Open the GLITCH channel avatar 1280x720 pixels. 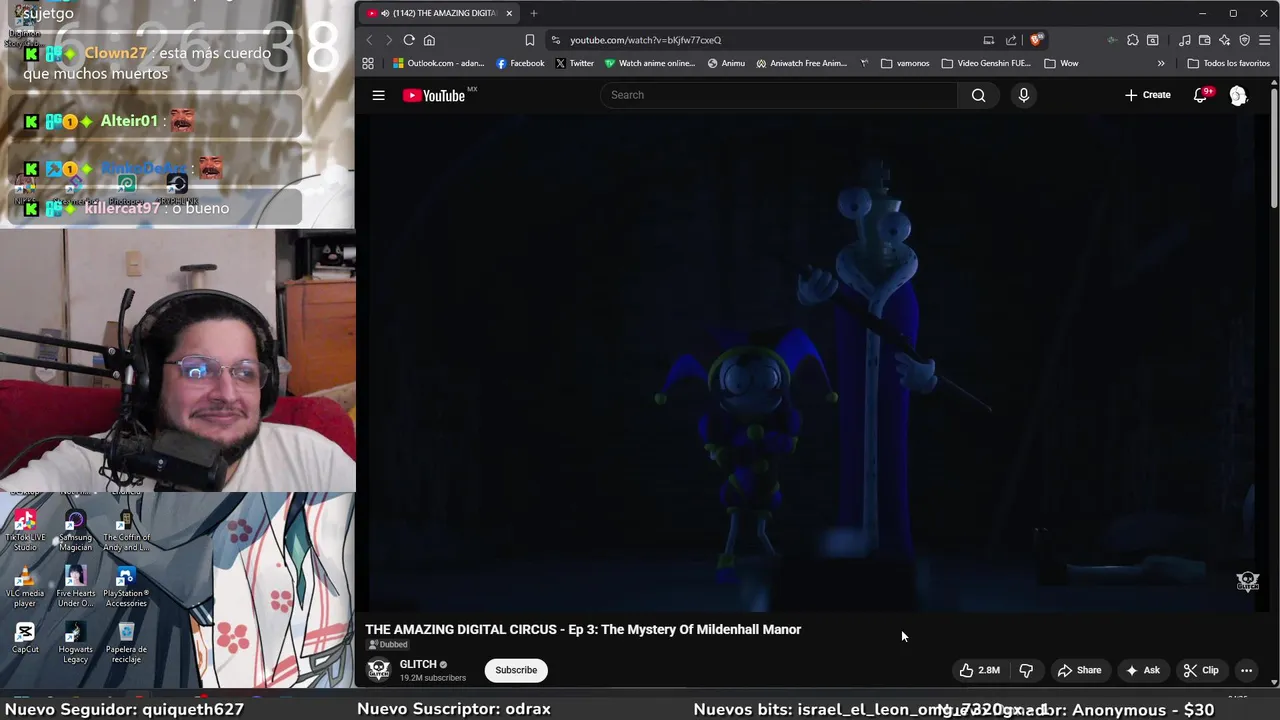click(x=378, y=670)
